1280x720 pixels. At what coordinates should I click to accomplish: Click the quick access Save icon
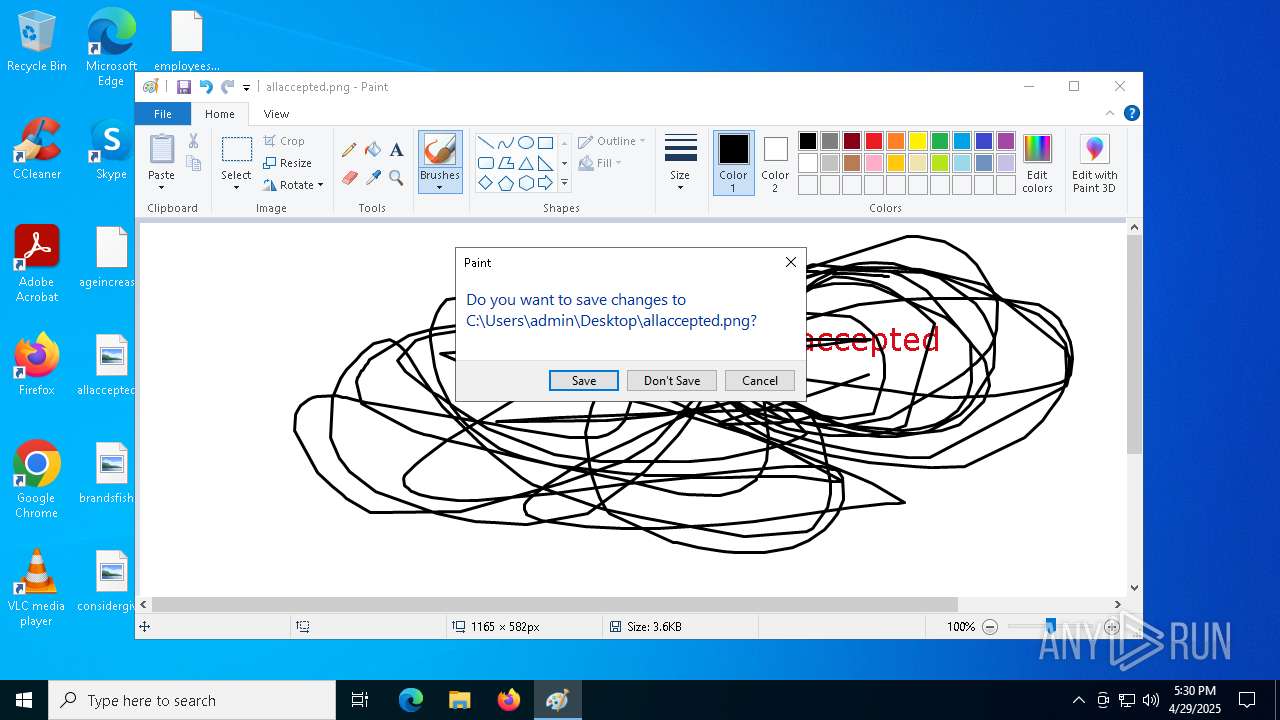[184, 87]
